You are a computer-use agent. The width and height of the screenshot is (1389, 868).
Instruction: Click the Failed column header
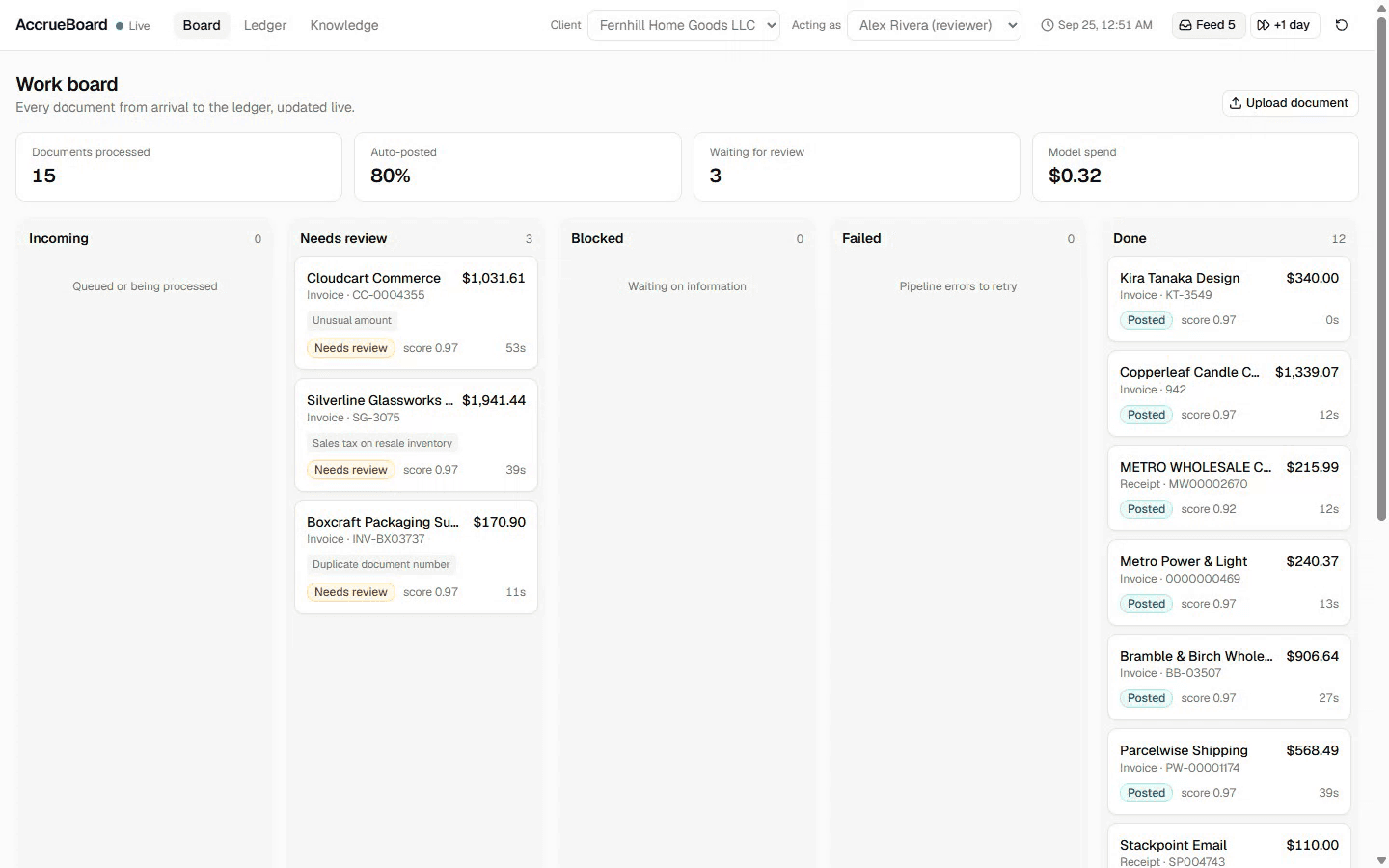tap(861, 238)
